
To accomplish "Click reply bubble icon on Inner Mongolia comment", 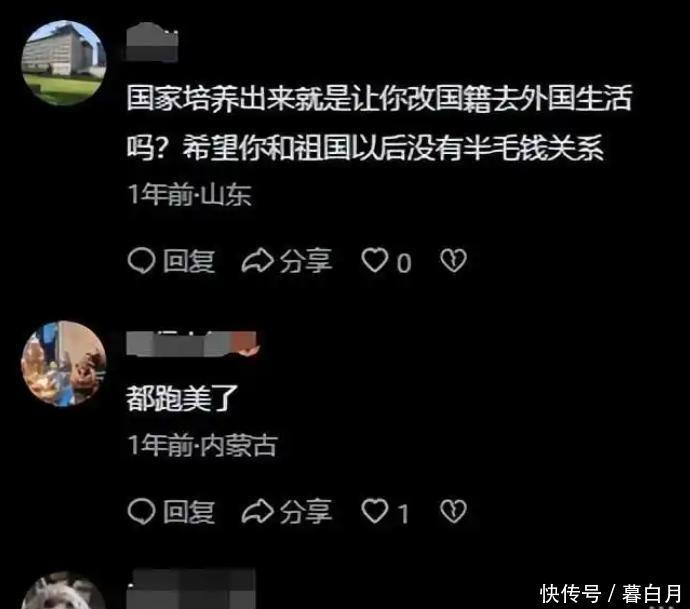I will coord(141,511).
